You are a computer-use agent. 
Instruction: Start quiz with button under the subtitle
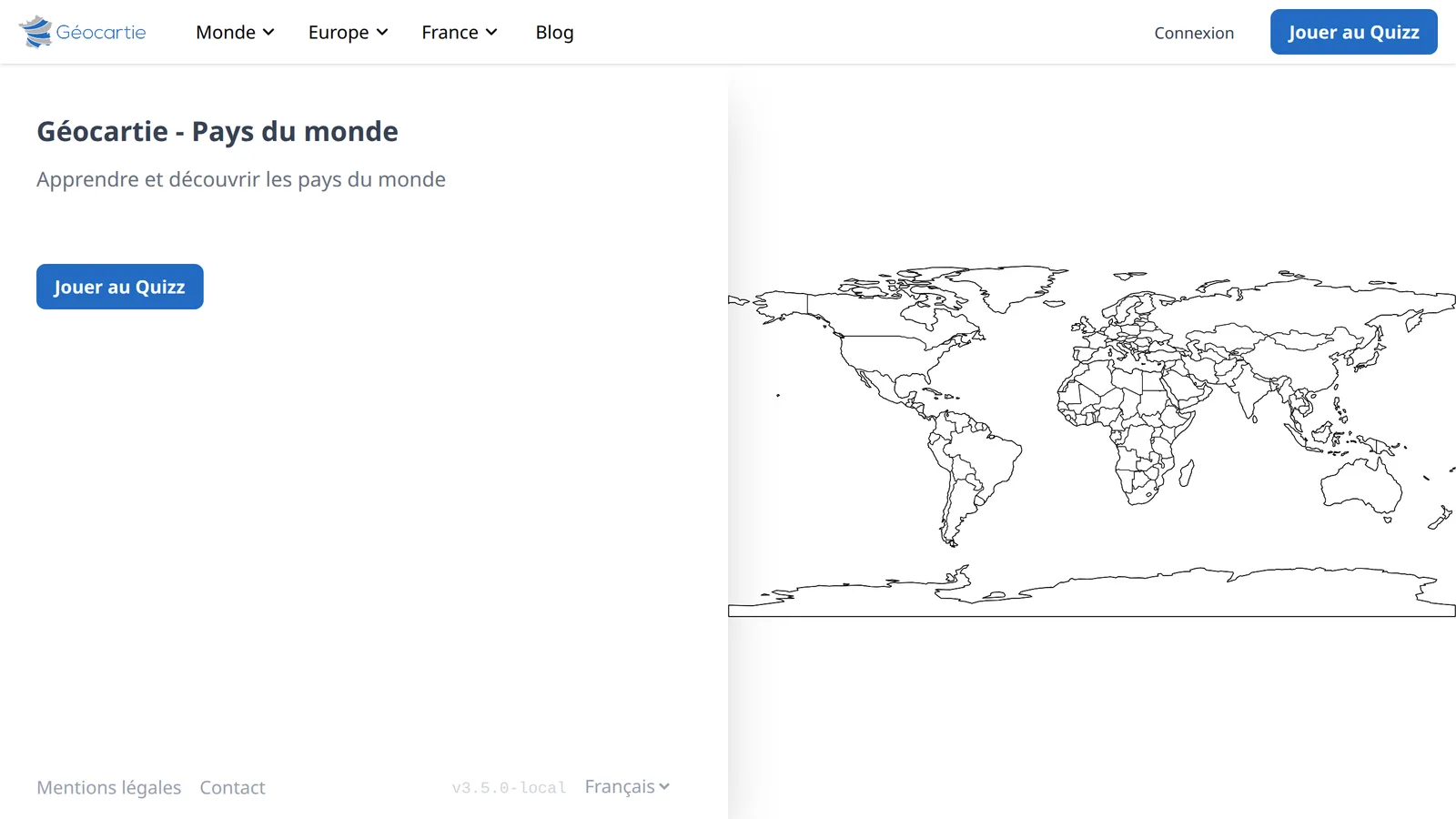120,287
